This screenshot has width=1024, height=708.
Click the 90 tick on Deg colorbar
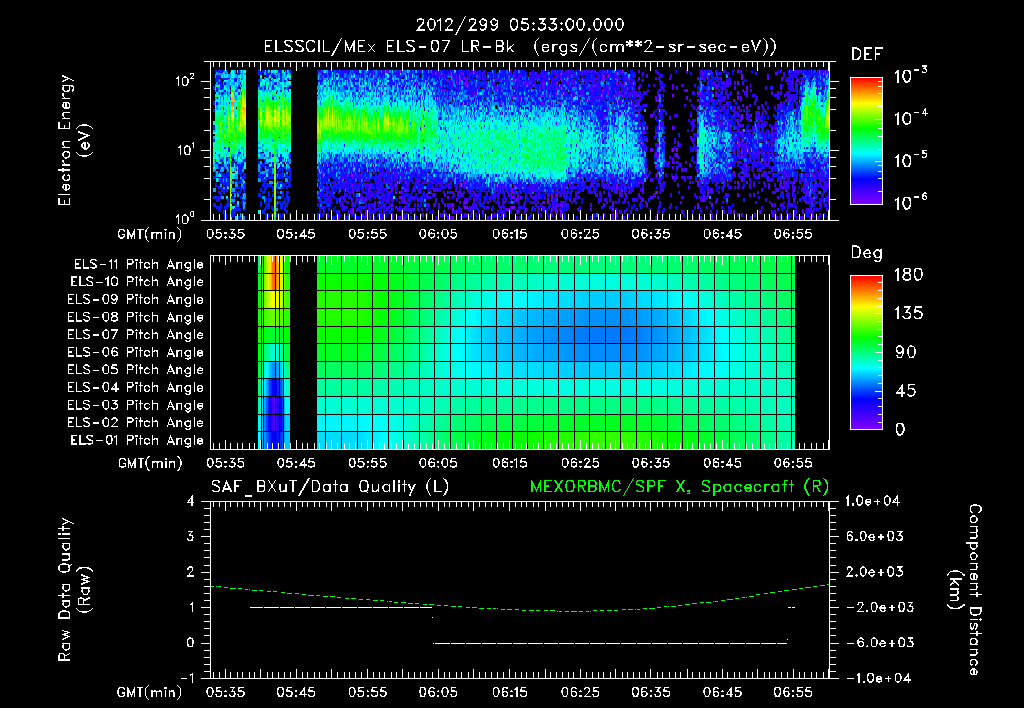(x=906, y=352)
